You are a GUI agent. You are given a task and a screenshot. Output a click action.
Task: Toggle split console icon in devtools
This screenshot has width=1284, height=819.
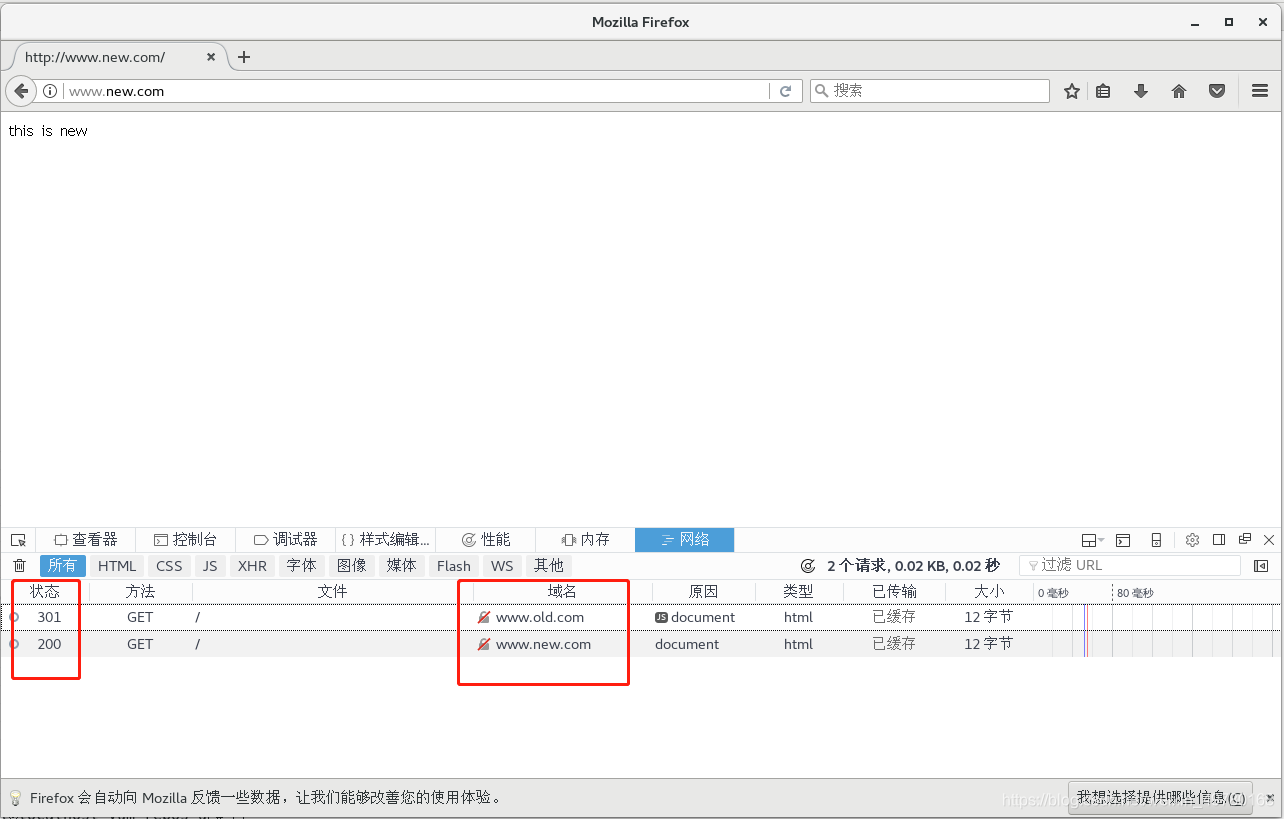click(x=1123, y=540)
